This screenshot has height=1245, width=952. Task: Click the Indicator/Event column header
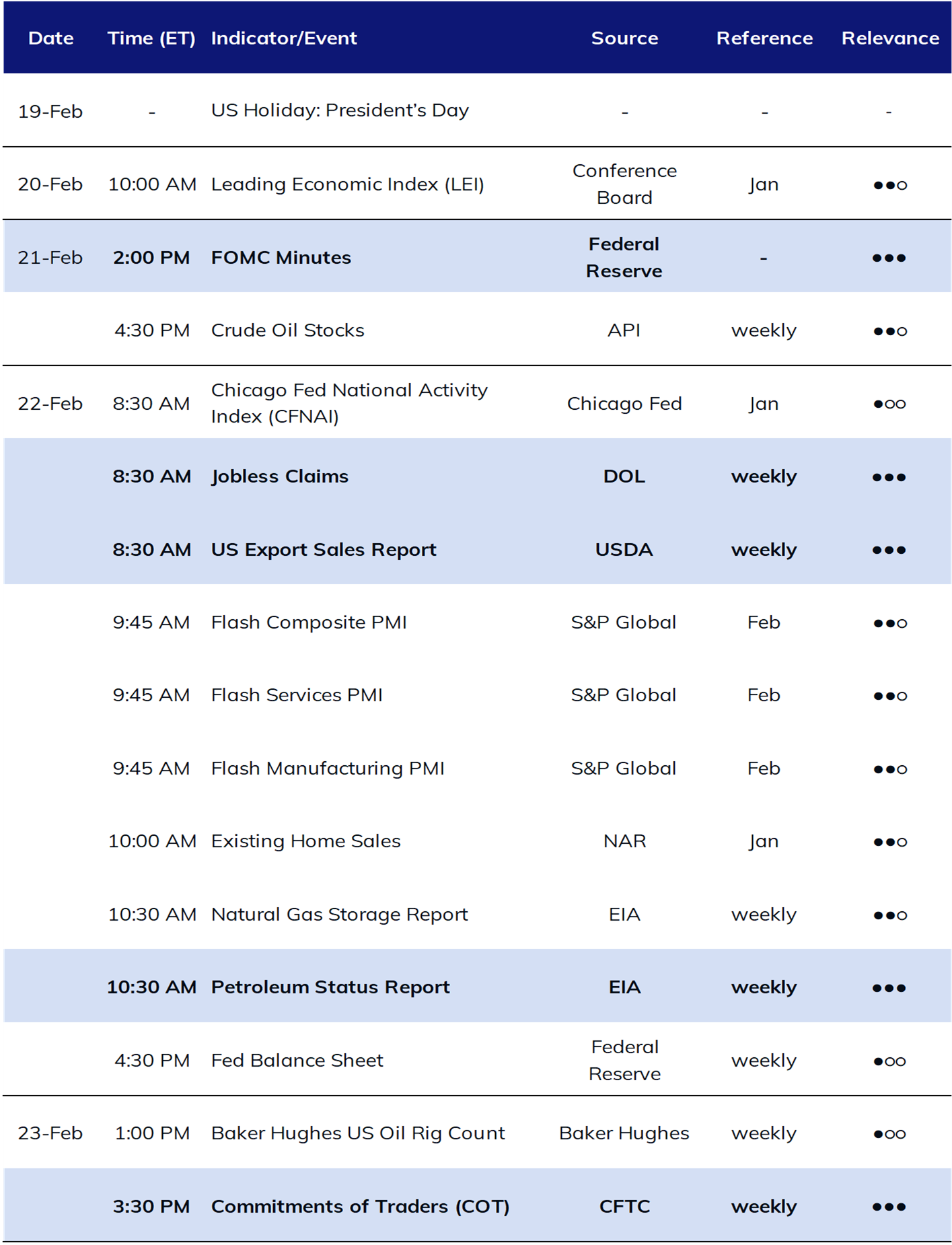[x=284, y=38]
